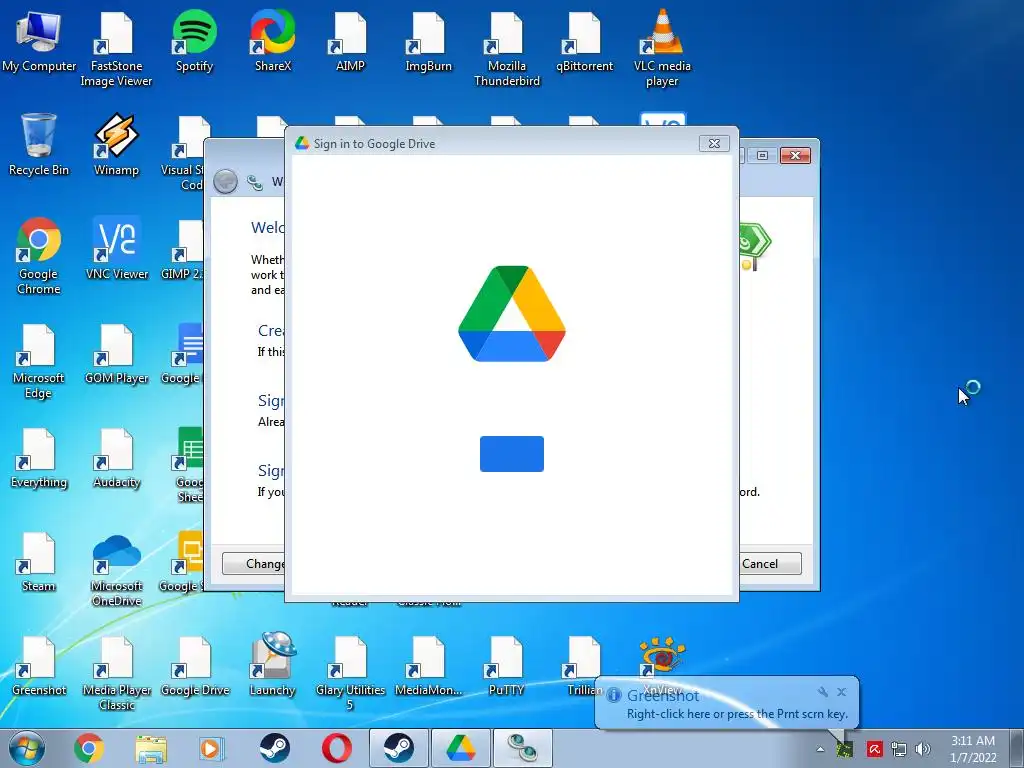
Task: Launch MediaMonkey desktop shortcut
Action: click(428, 665)
